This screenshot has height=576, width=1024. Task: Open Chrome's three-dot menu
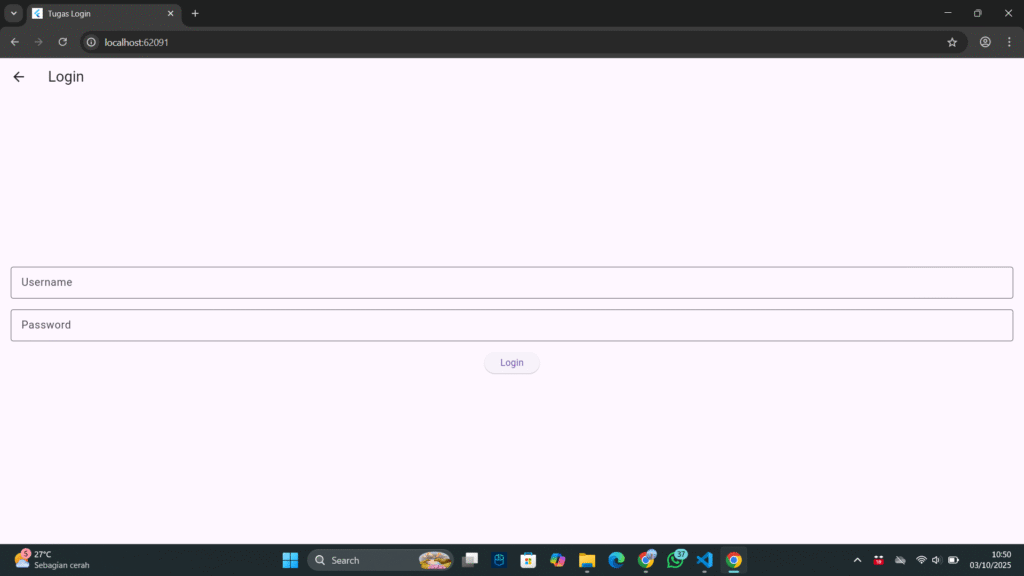(x=1009, y=42)
